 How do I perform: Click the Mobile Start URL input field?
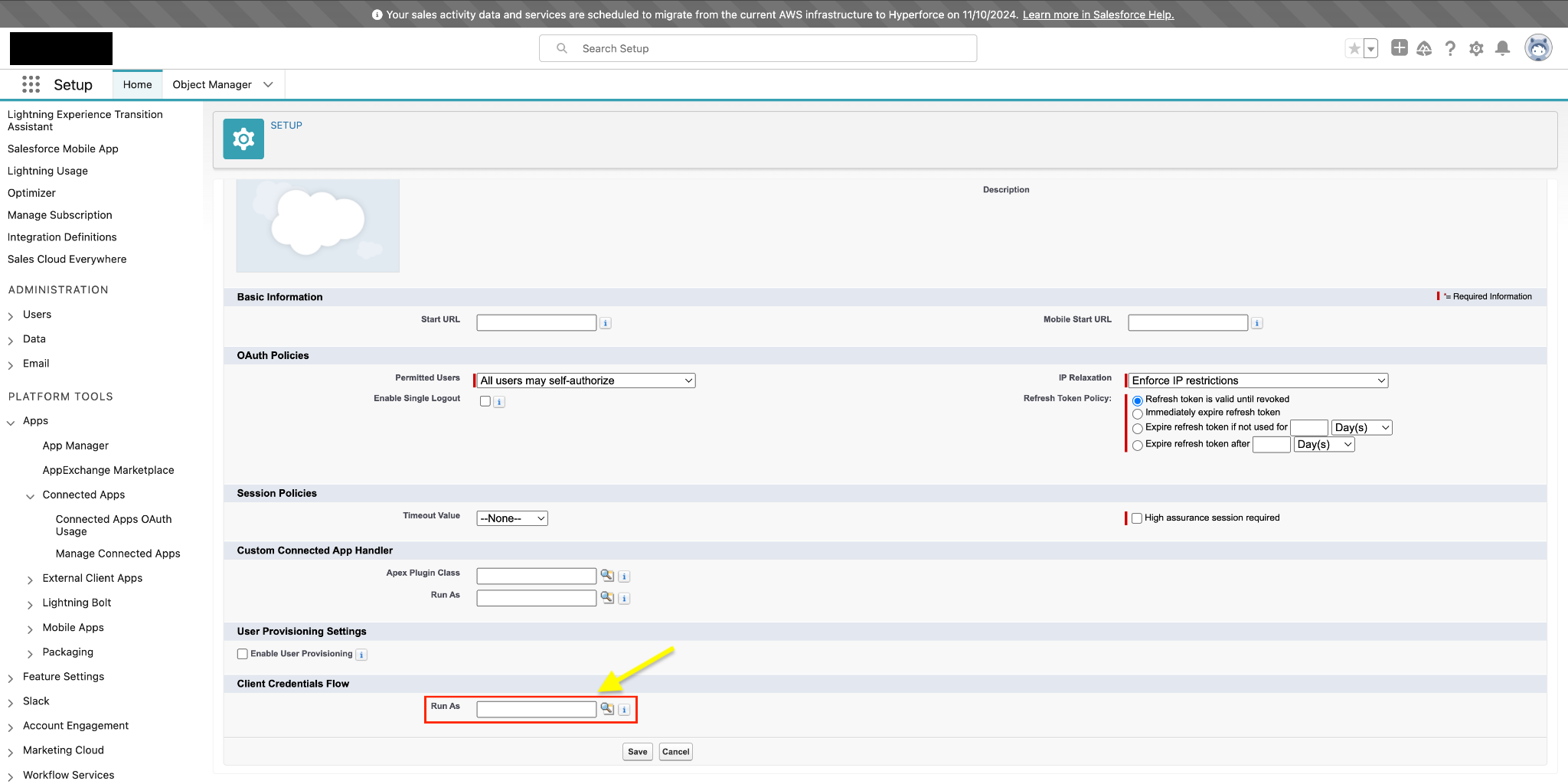pos(1188,323)
